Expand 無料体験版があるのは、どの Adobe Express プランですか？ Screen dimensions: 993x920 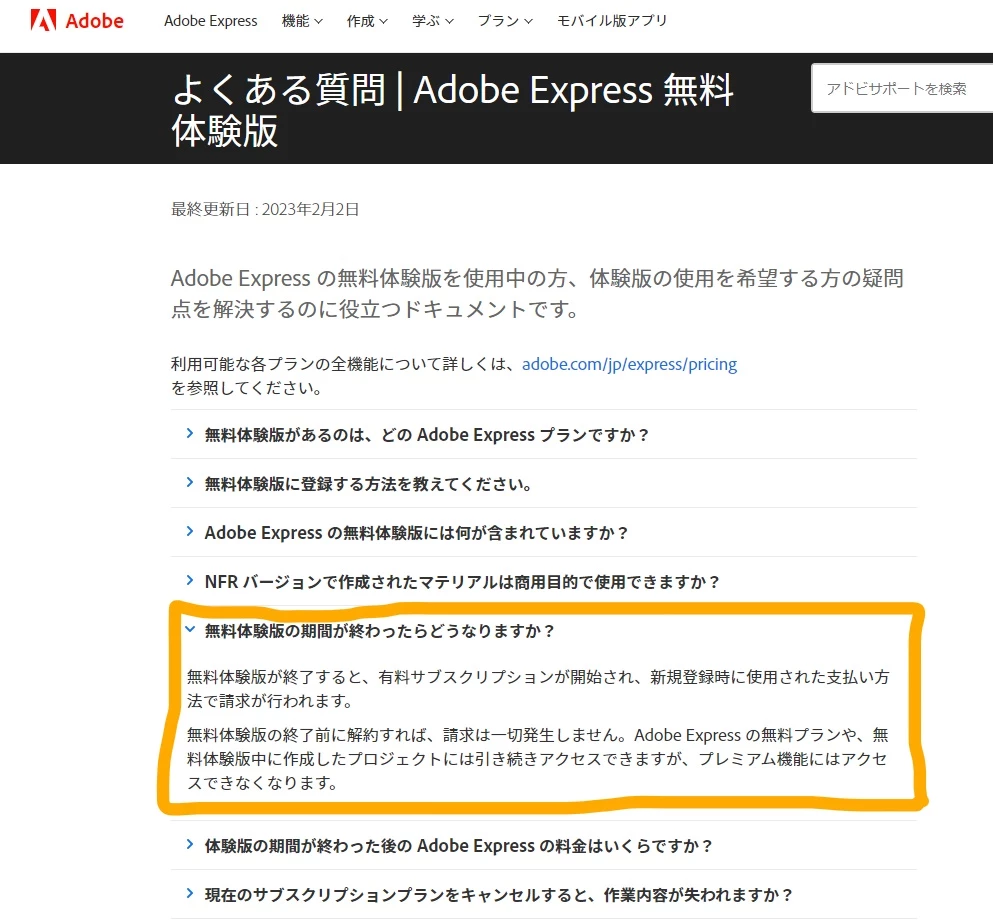point(543,434)
